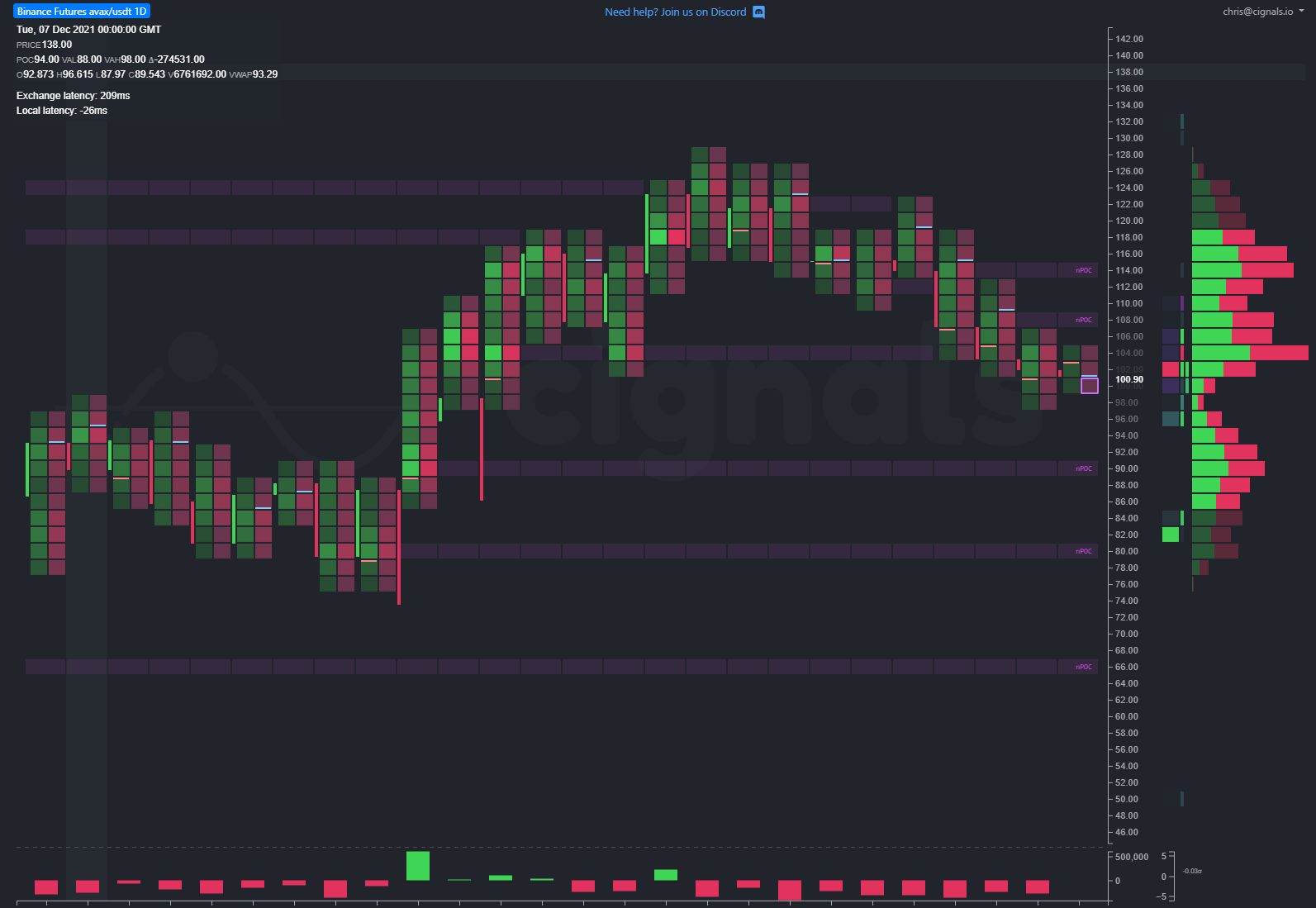The width and height of the screenshot is (1316, 908).
Task: Click the Discord logo icon
Action: pyautogui.click(x=758, y=12)
